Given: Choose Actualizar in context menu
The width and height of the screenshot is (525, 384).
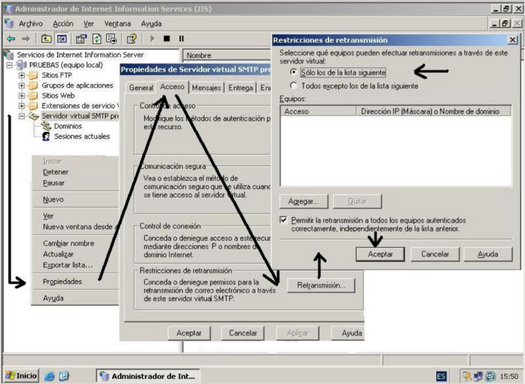Looking at the screenshot, I should coord(58,254).
